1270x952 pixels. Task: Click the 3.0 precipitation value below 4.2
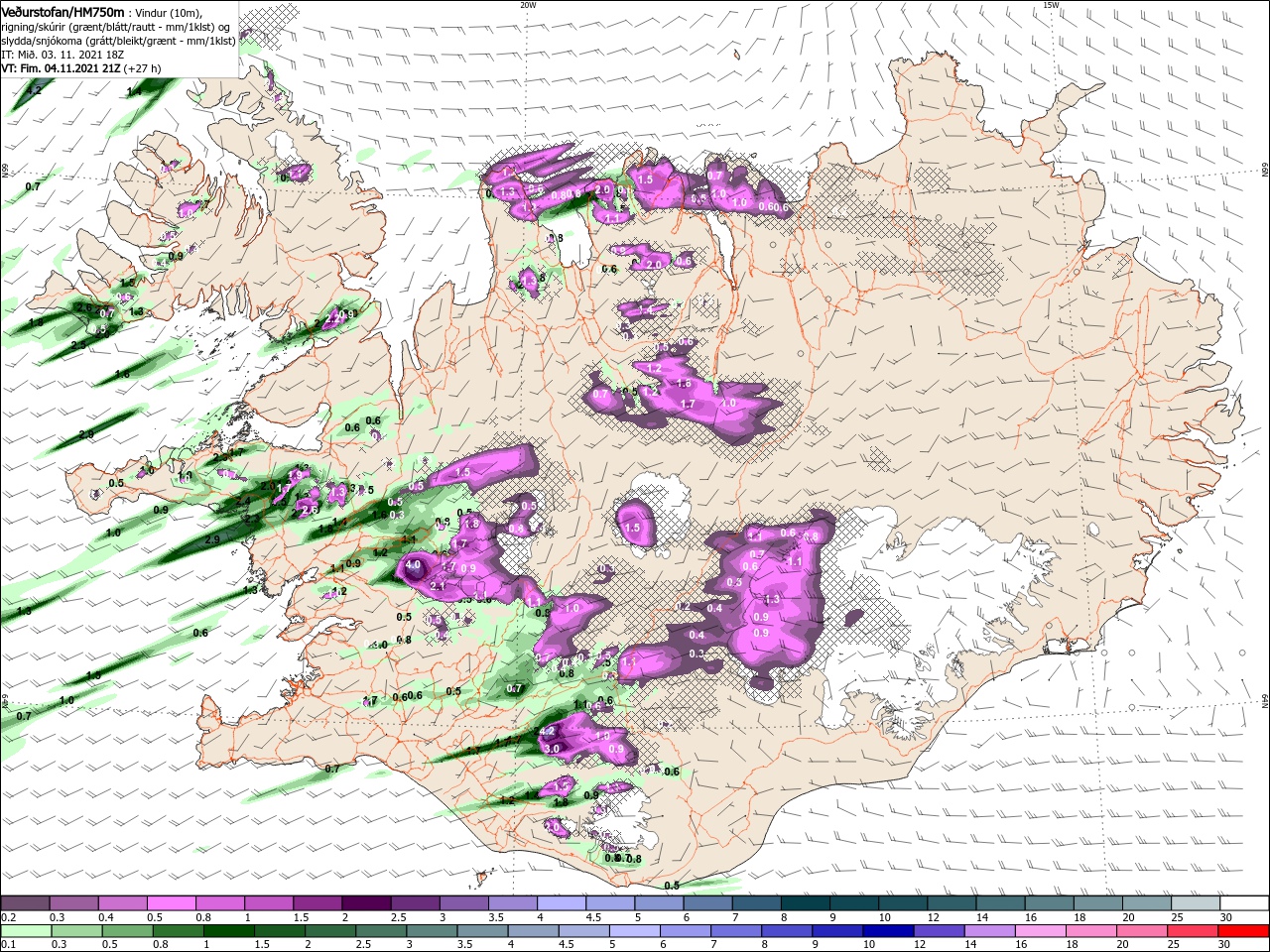(553, 748)
